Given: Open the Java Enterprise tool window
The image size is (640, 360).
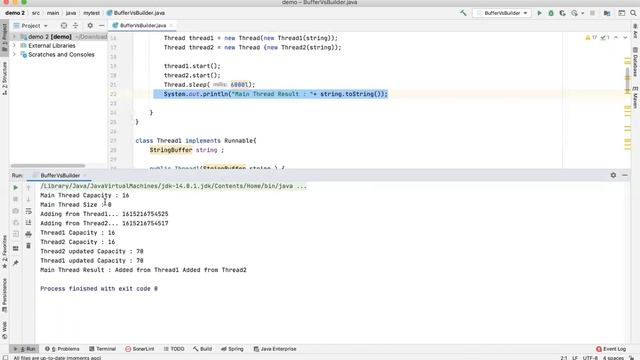Looking at the screenshot, I should (275, 349).
